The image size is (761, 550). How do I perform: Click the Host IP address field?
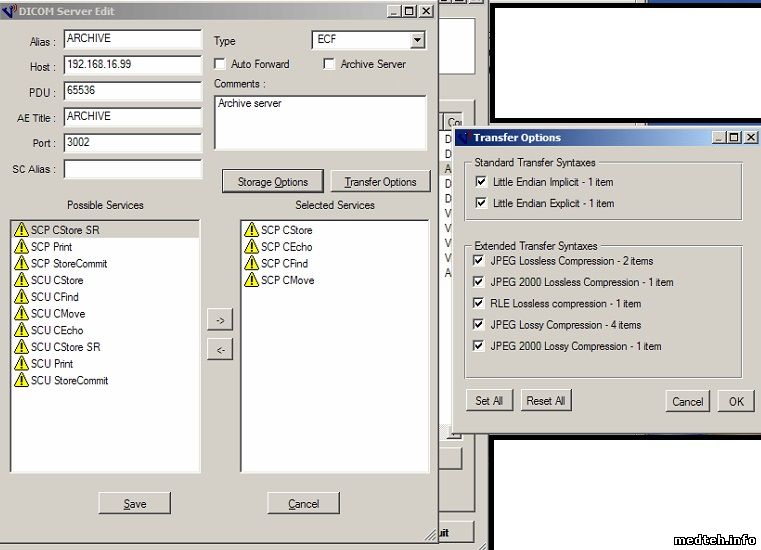132,65
